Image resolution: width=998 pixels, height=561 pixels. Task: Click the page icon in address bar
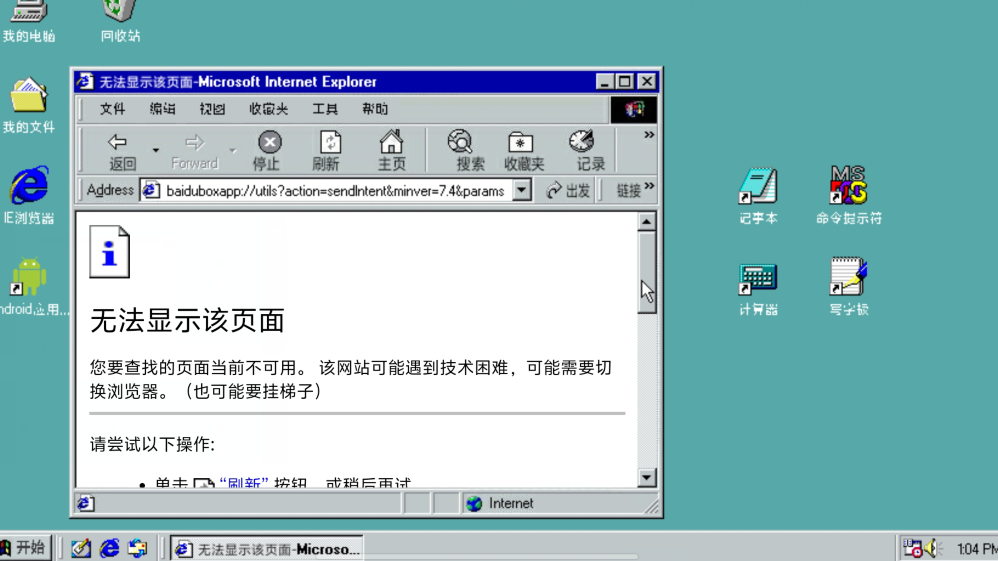[x=151, y=190]
